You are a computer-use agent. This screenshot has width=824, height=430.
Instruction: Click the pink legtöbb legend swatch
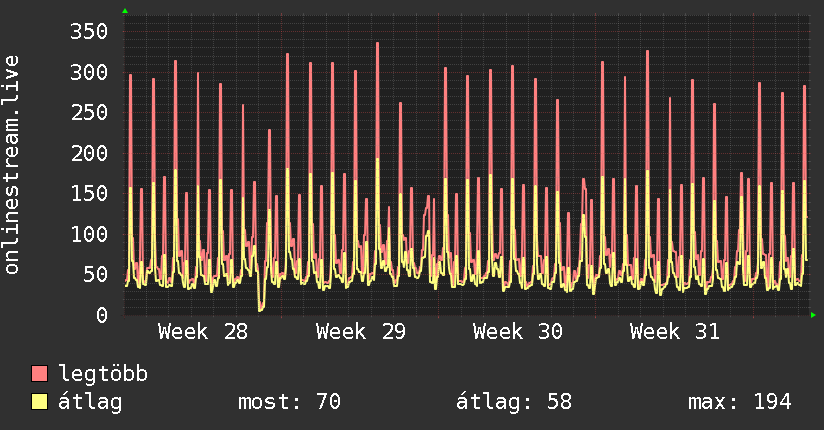pos(39,373)
